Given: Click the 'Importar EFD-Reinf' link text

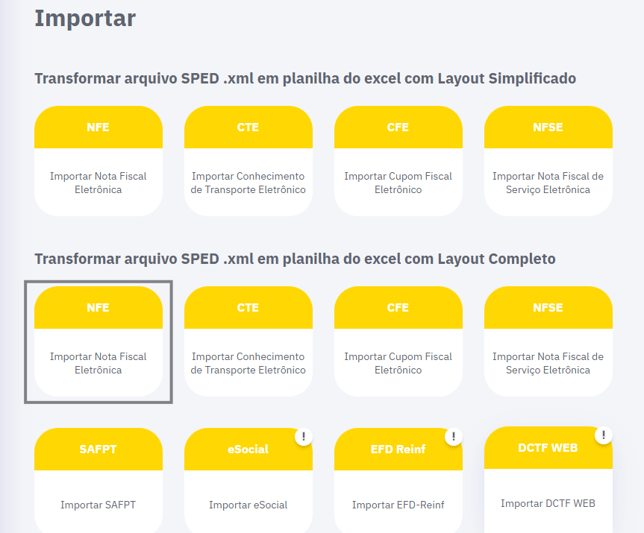Looking at the screenshot, I should pos(398,505).
